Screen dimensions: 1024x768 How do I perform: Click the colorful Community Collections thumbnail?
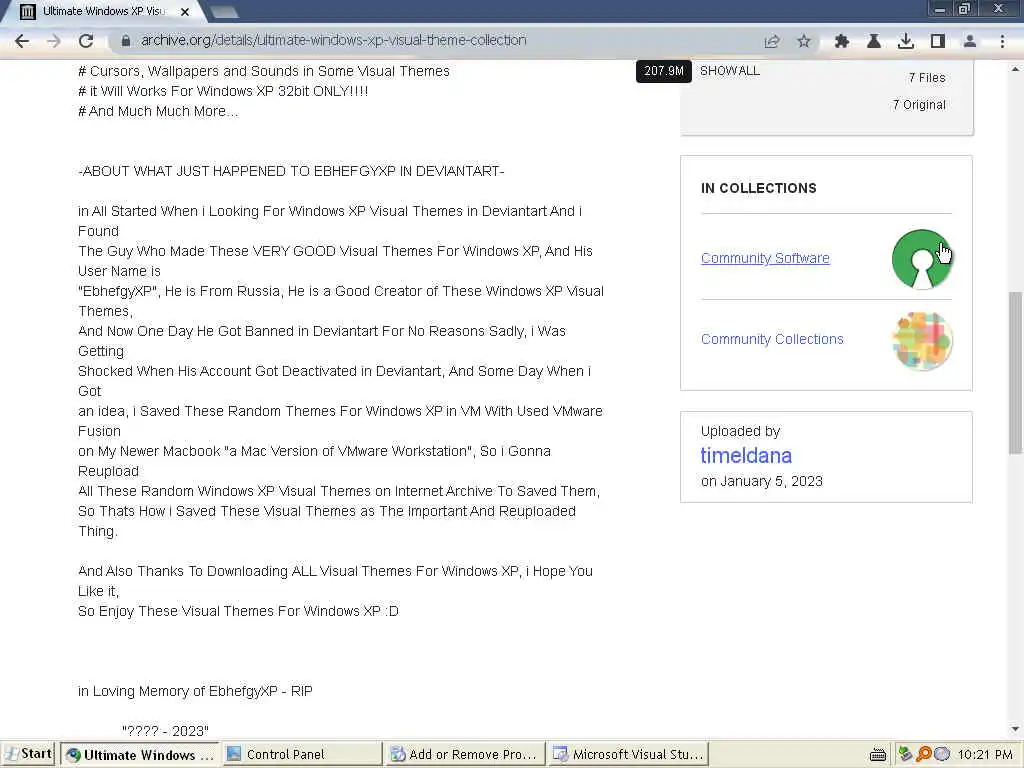pos(921,341)
